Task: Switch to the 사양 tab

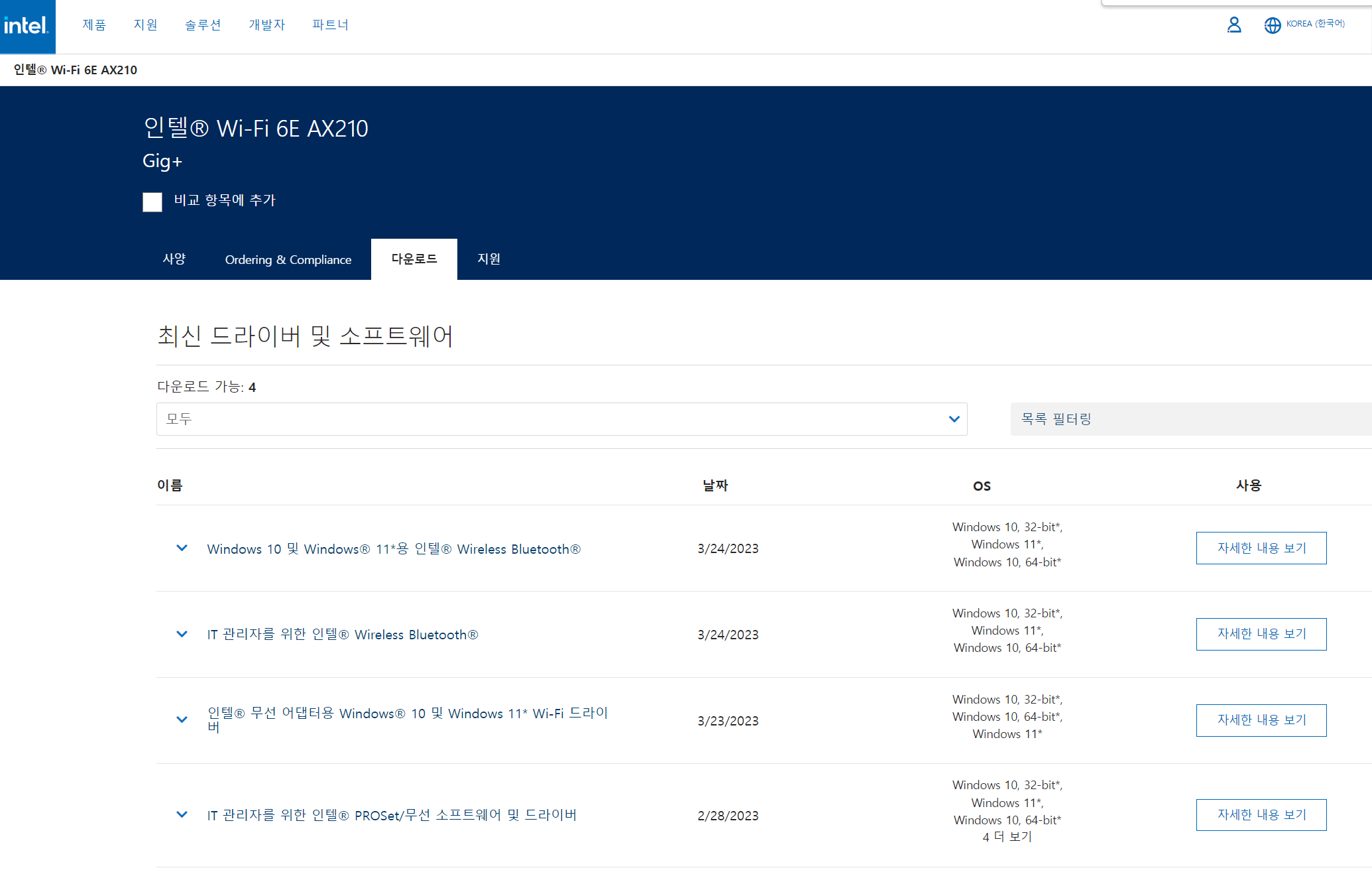Action: [x=174, y=259]
